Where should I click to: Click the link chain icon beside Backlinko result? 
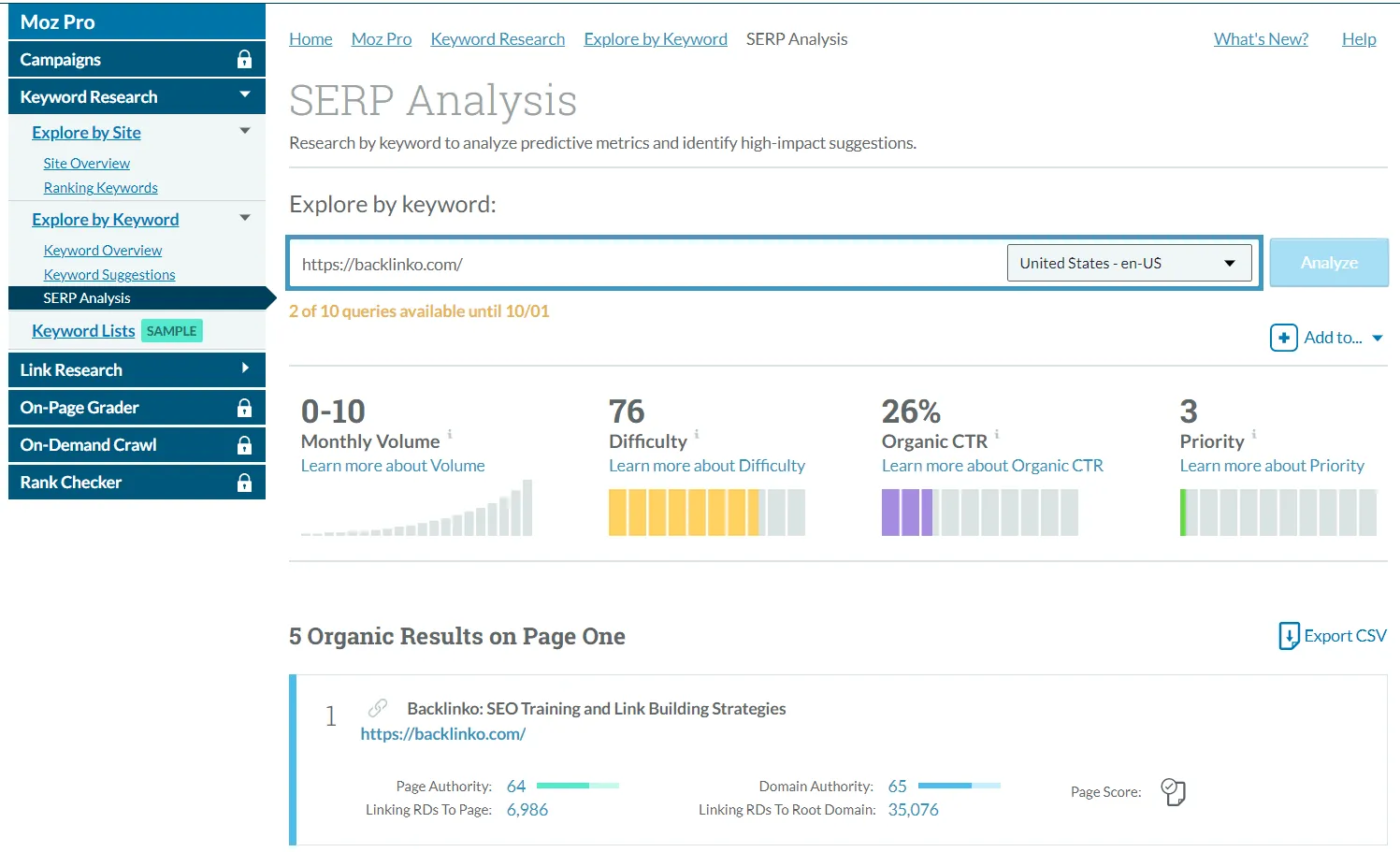pos(378,708)
